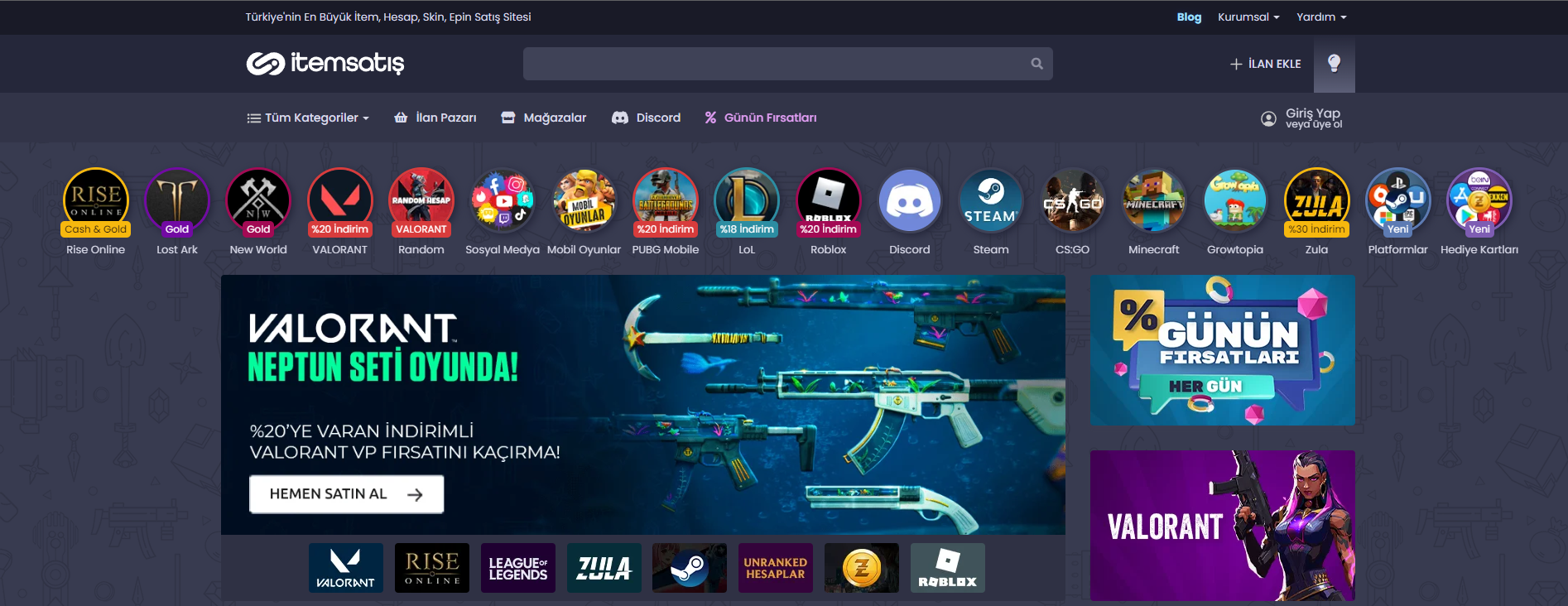Click the search magnifier icon
The image size is (1568, 606).
1037,64
